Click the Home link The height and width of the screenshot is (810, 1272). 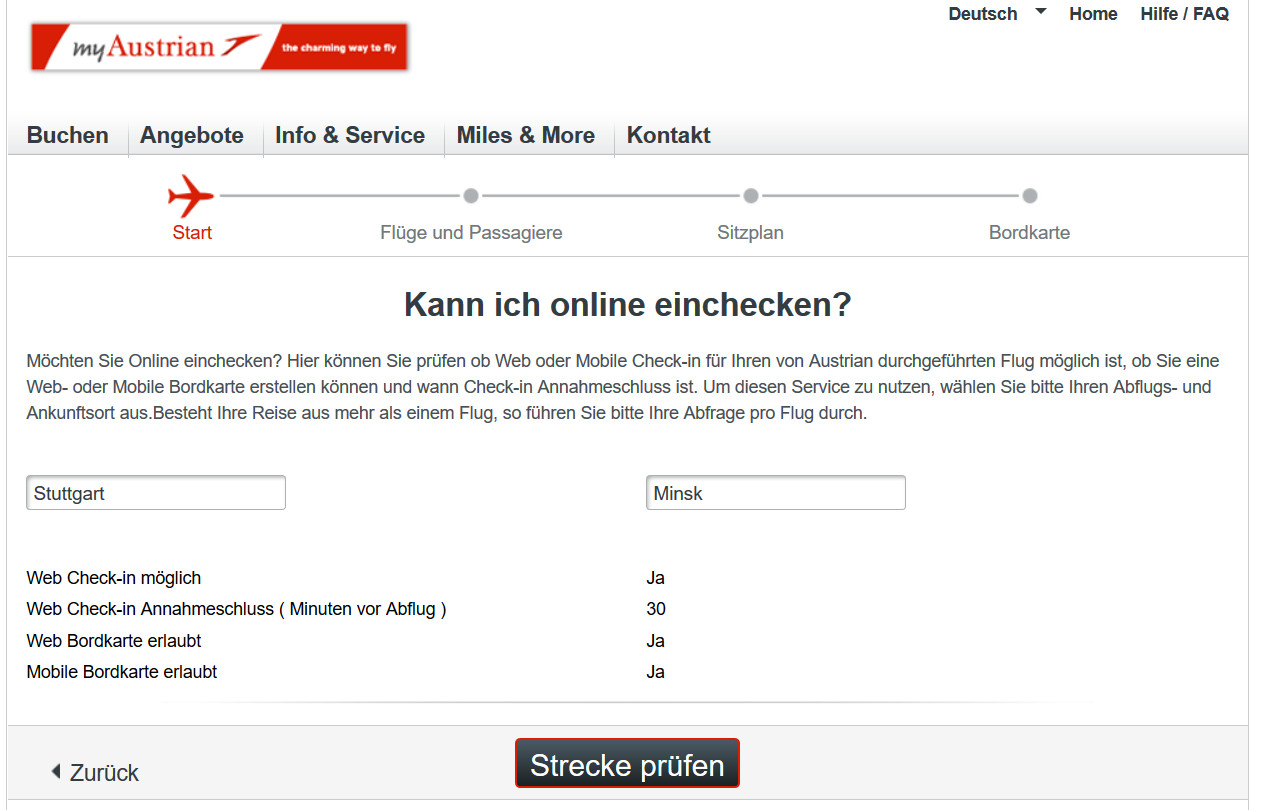click(x=1093, y=14)
